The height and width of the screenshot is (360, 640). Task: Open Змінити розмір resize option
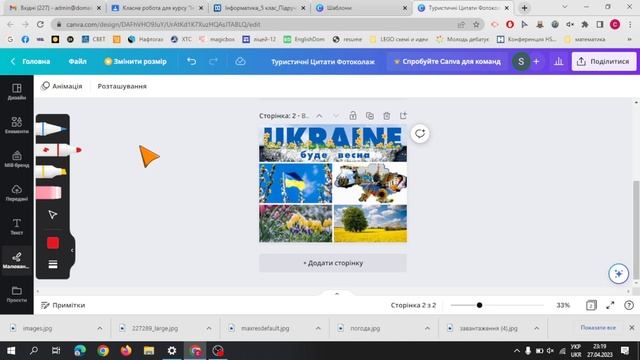[x=136, y=62]
